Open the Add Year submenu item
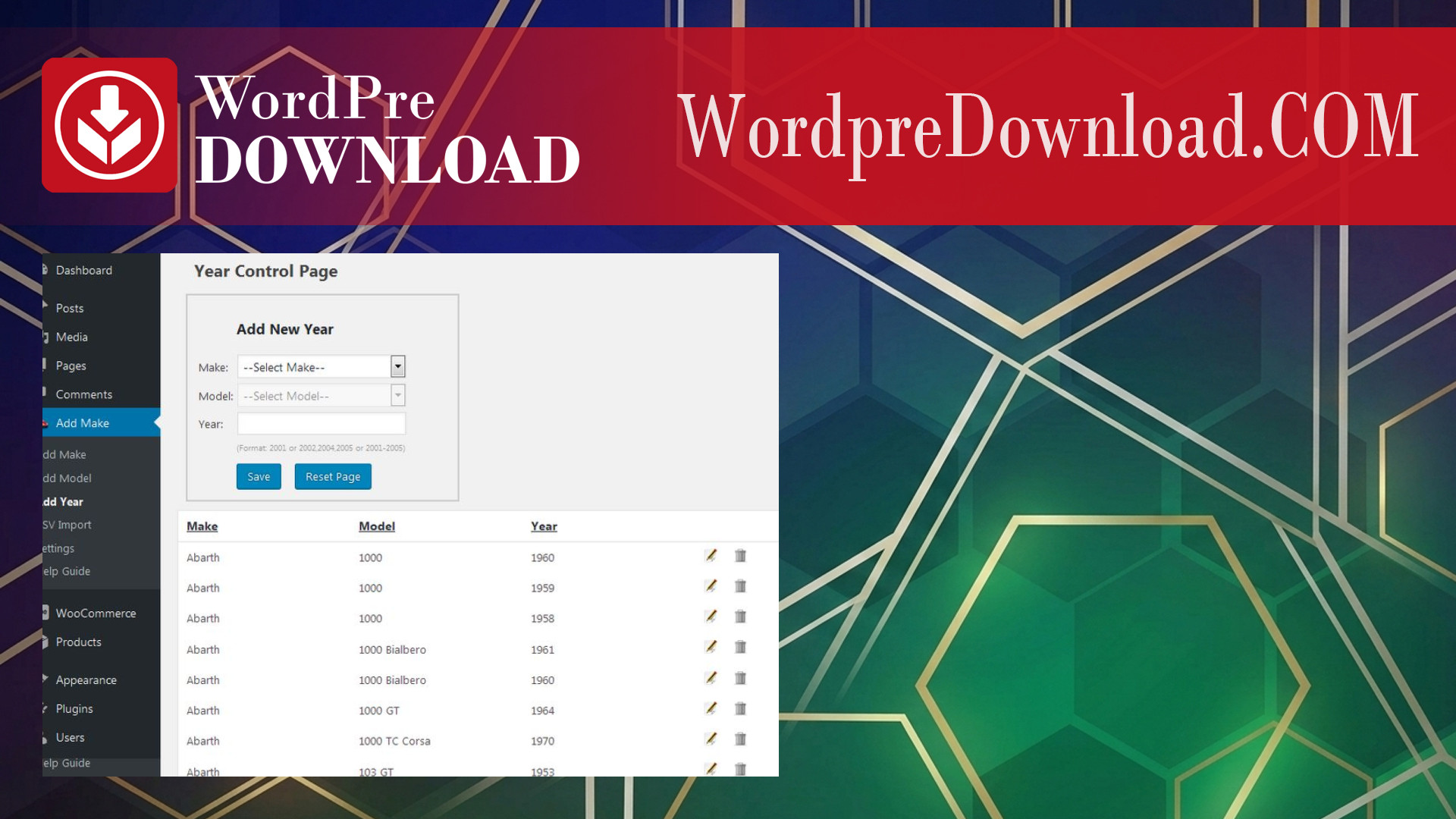The image size is (1456, 819). 63,501
